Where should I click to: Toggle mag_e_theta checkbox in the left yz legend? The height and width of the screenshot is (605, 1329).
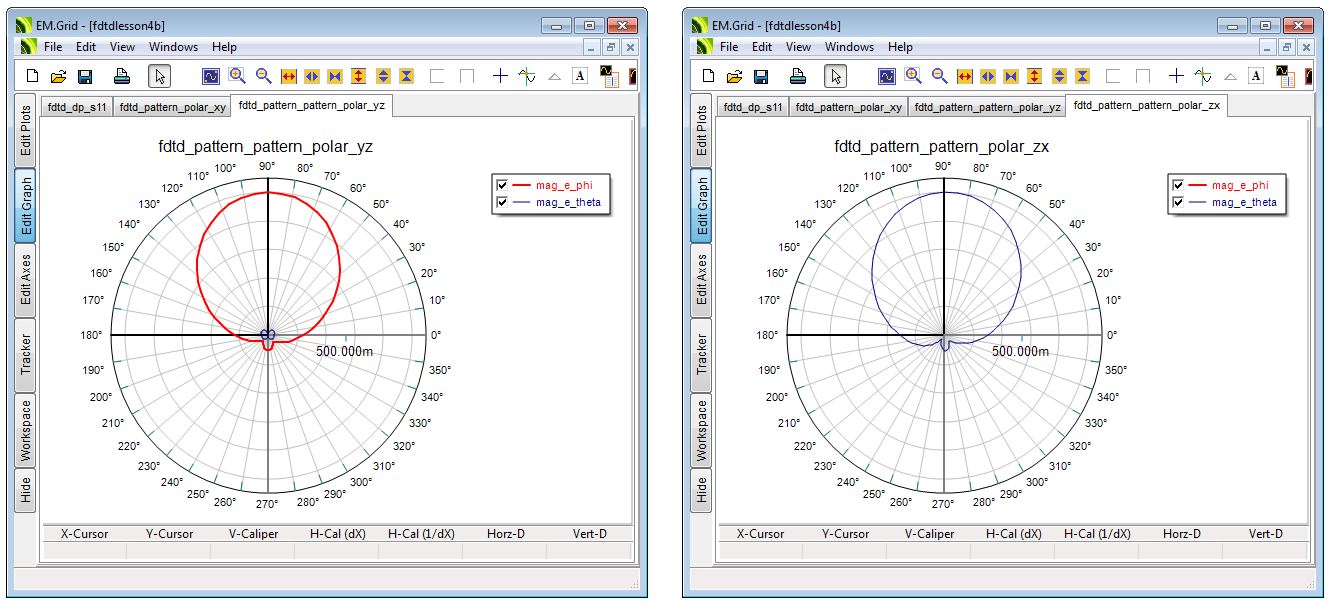[503, 203]
